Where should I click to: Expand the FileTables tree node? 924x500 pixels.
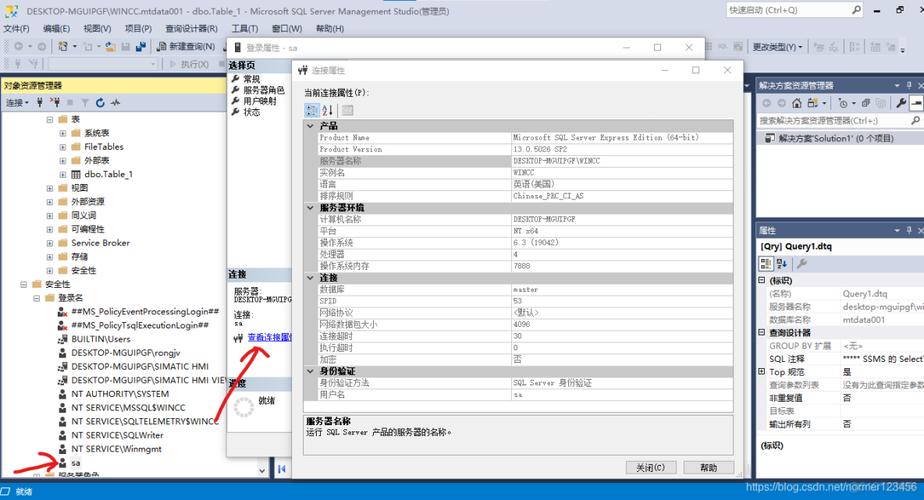click(62, 147)
